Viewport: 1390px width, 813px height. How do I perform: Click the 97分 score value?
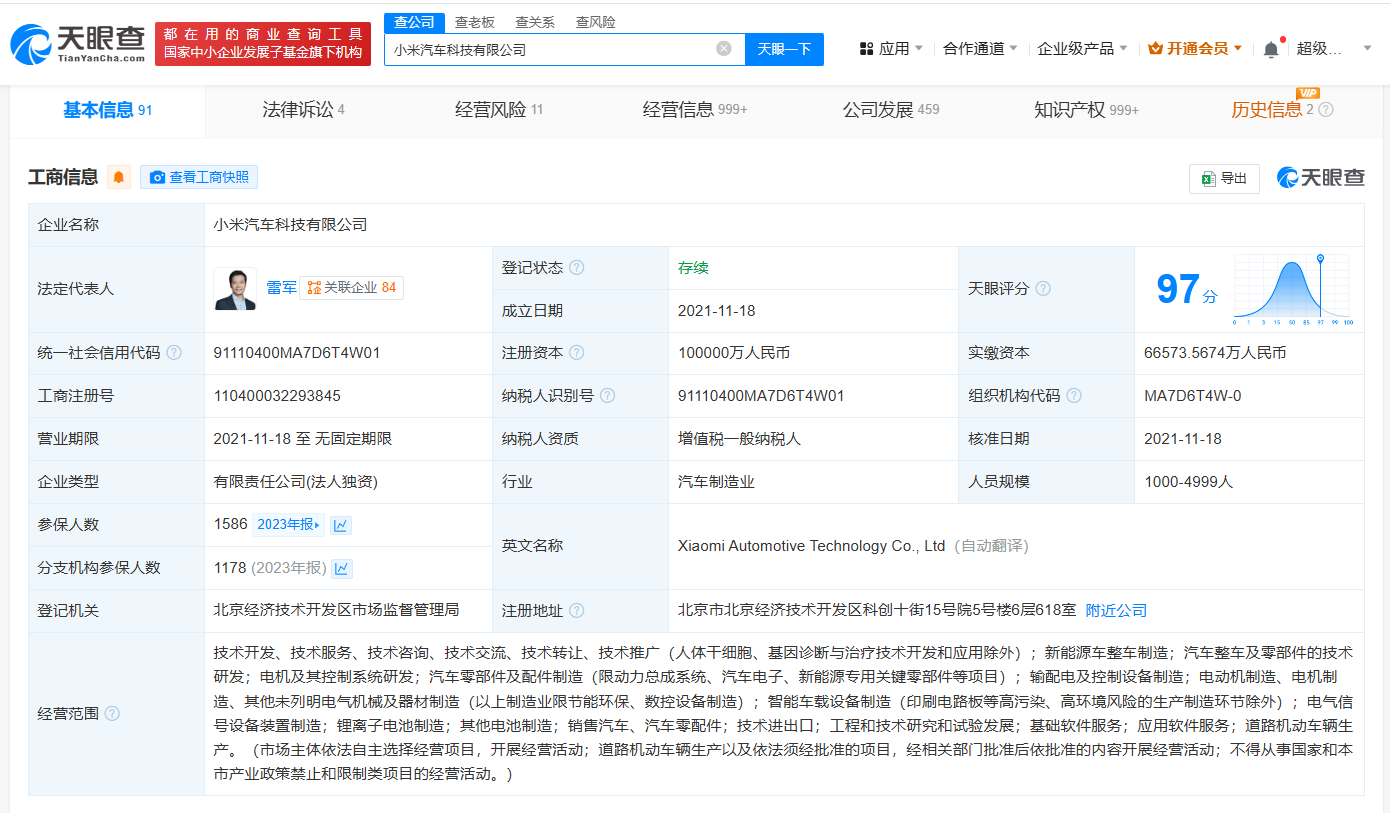pyautogui.click(x=1187, y=289)
